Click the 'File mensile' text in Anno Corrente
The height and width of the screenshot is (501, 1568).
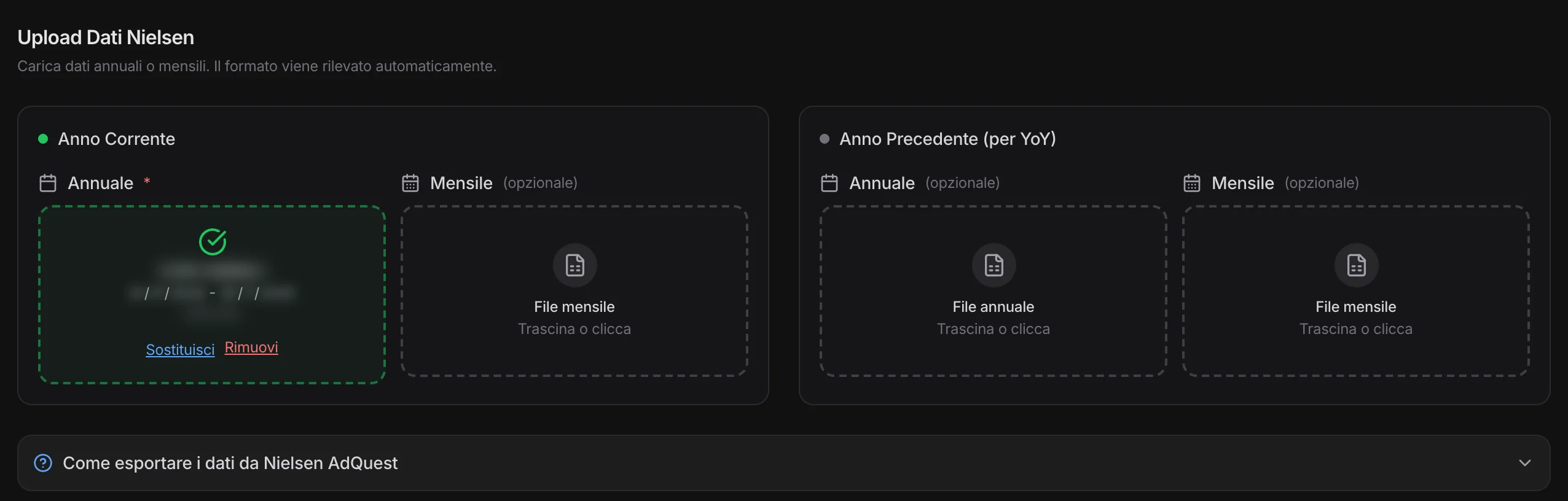click(574, 307)
